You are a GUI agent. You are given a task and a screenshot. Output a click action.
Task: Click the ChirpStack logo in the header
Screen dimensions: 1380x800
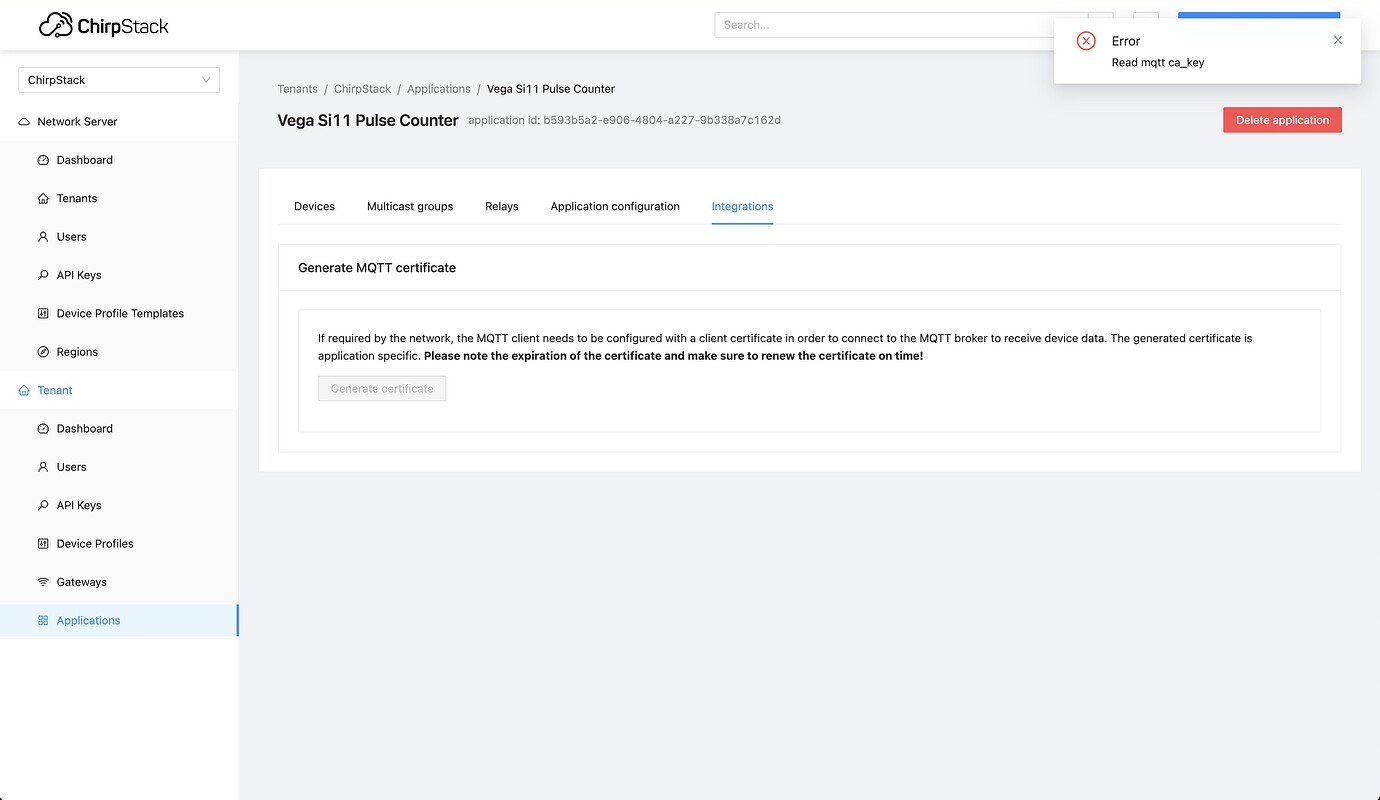[x=102, y=25]
